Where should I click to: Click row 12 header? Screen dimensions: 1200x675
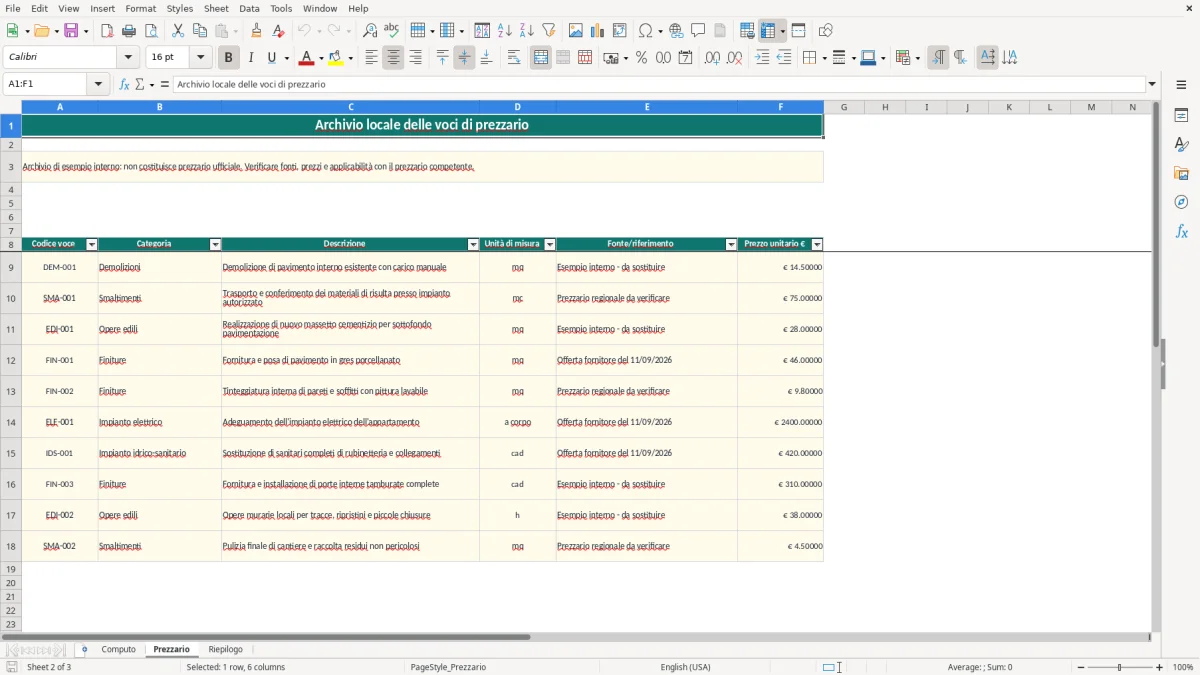pyautogui.click(x=11, y=360)
